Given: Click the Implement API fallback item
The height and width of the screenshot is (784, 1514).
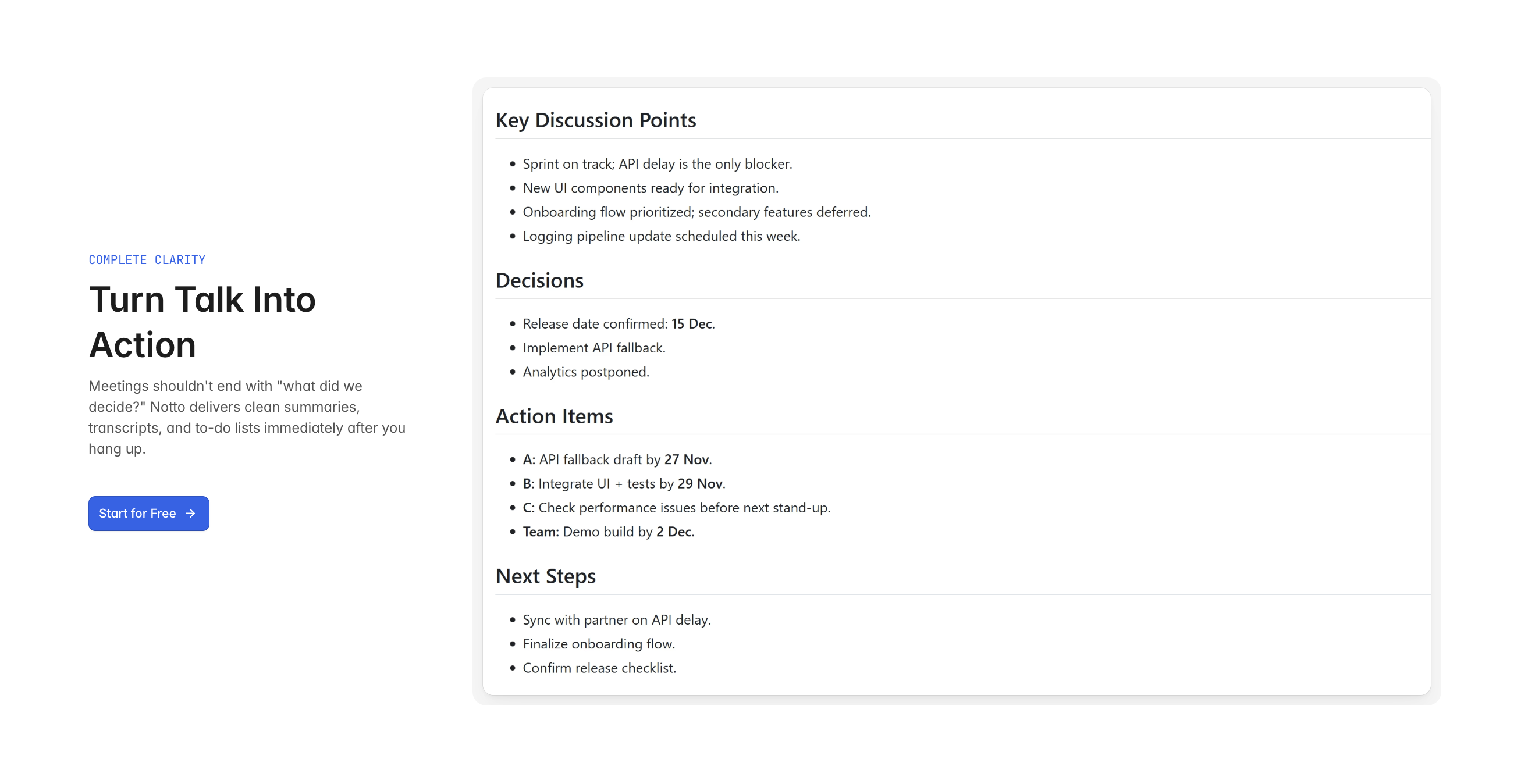Looking at the screenshot, I should tap(593, 348).
